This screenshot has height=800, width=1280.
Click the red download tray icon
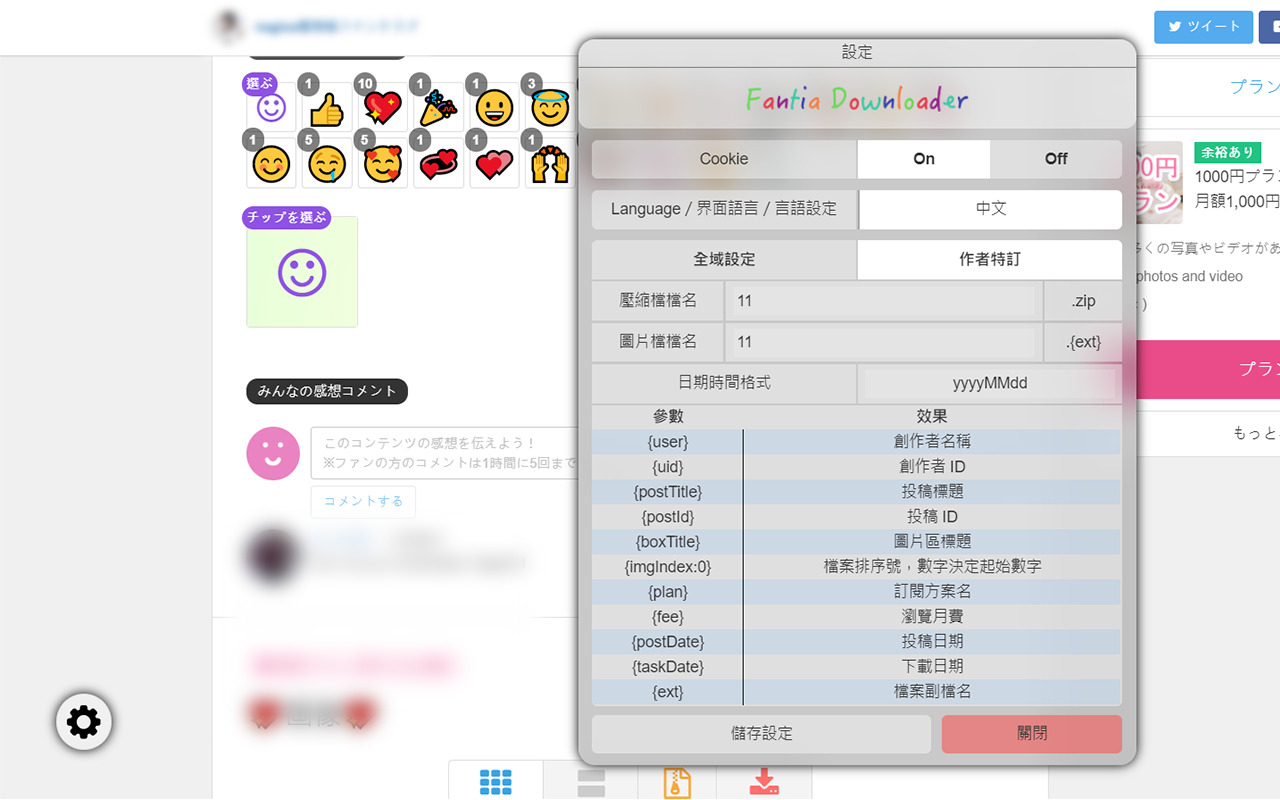(x=764, y=781)
